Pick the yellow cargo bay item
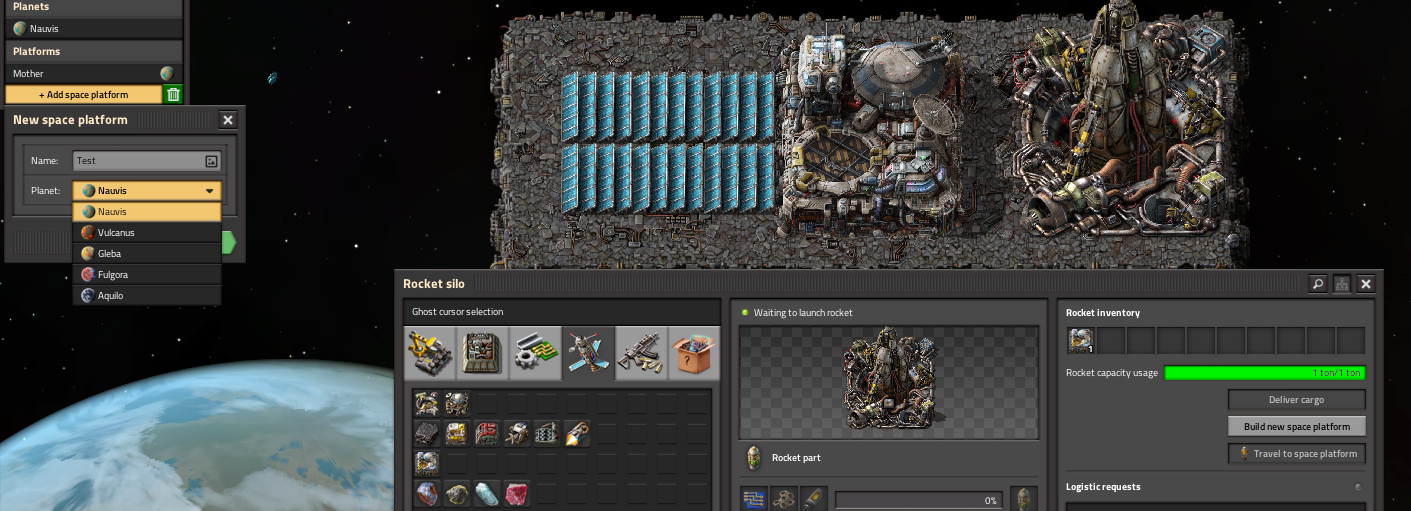 coord(457,434)
